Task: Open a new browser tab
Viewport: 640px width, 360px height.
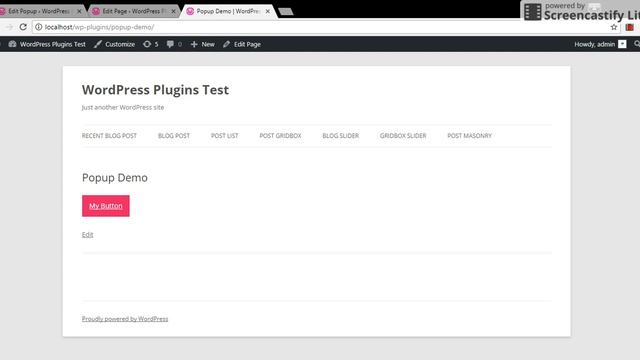Action: pos(286,11)
